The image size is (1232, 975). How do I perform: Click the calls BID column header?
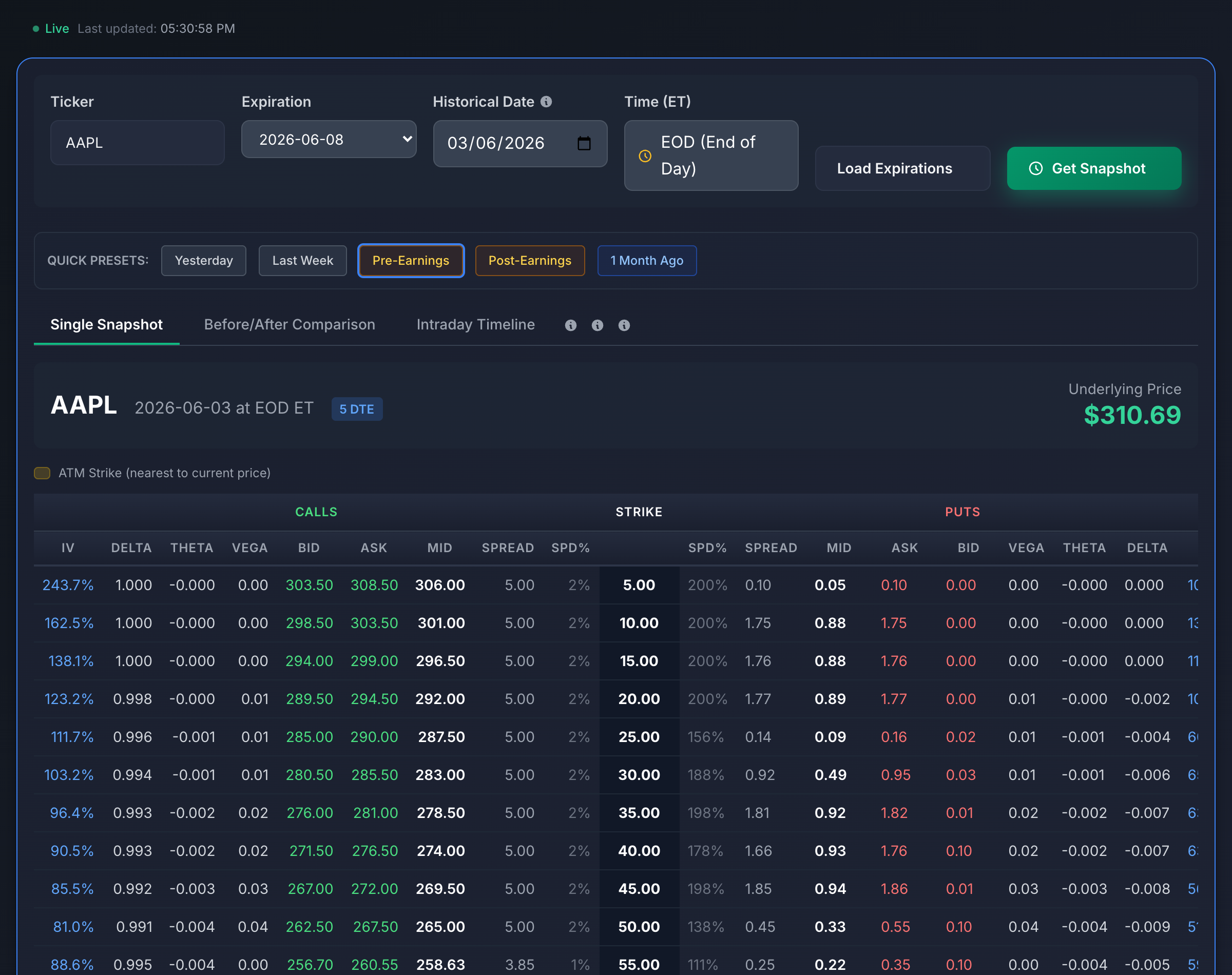[309, 548]
